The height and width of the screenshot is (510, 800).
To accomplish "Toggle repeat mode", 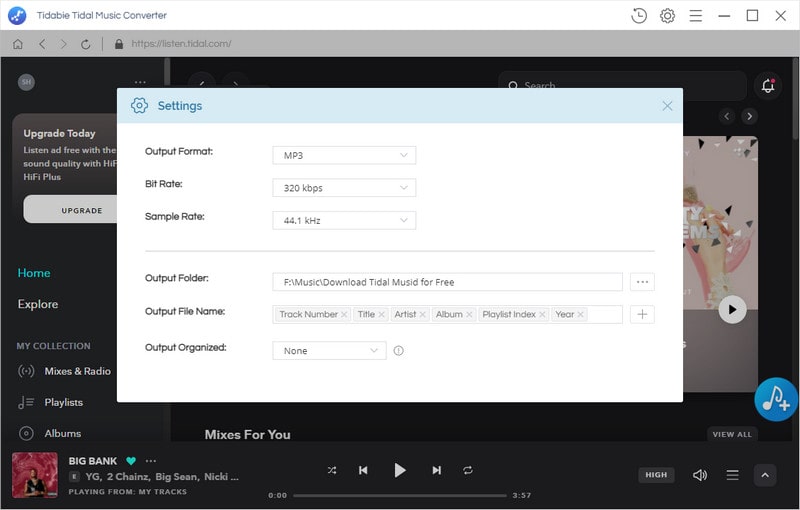I will 468,470.
